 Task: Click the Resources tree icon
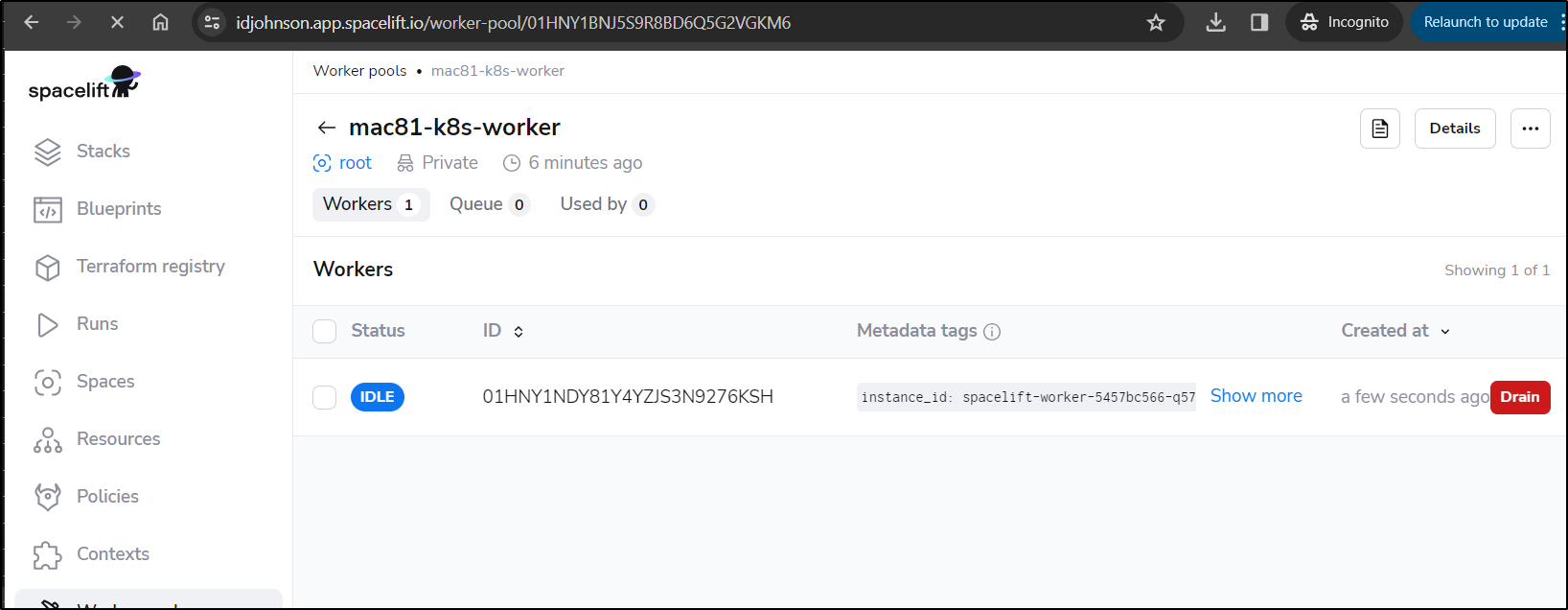click(x=47, y=440)
